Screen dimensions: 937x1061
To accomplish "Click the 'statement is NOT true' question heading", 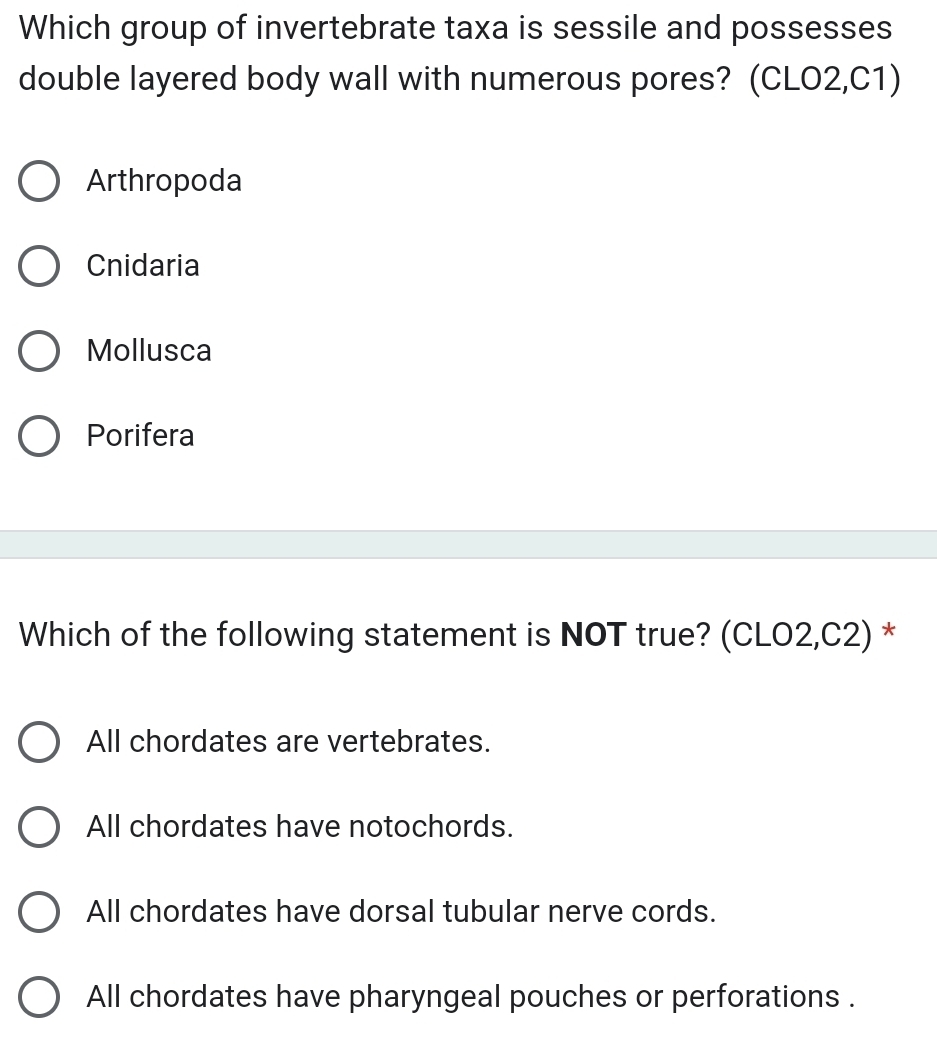I will click(446, 635).
